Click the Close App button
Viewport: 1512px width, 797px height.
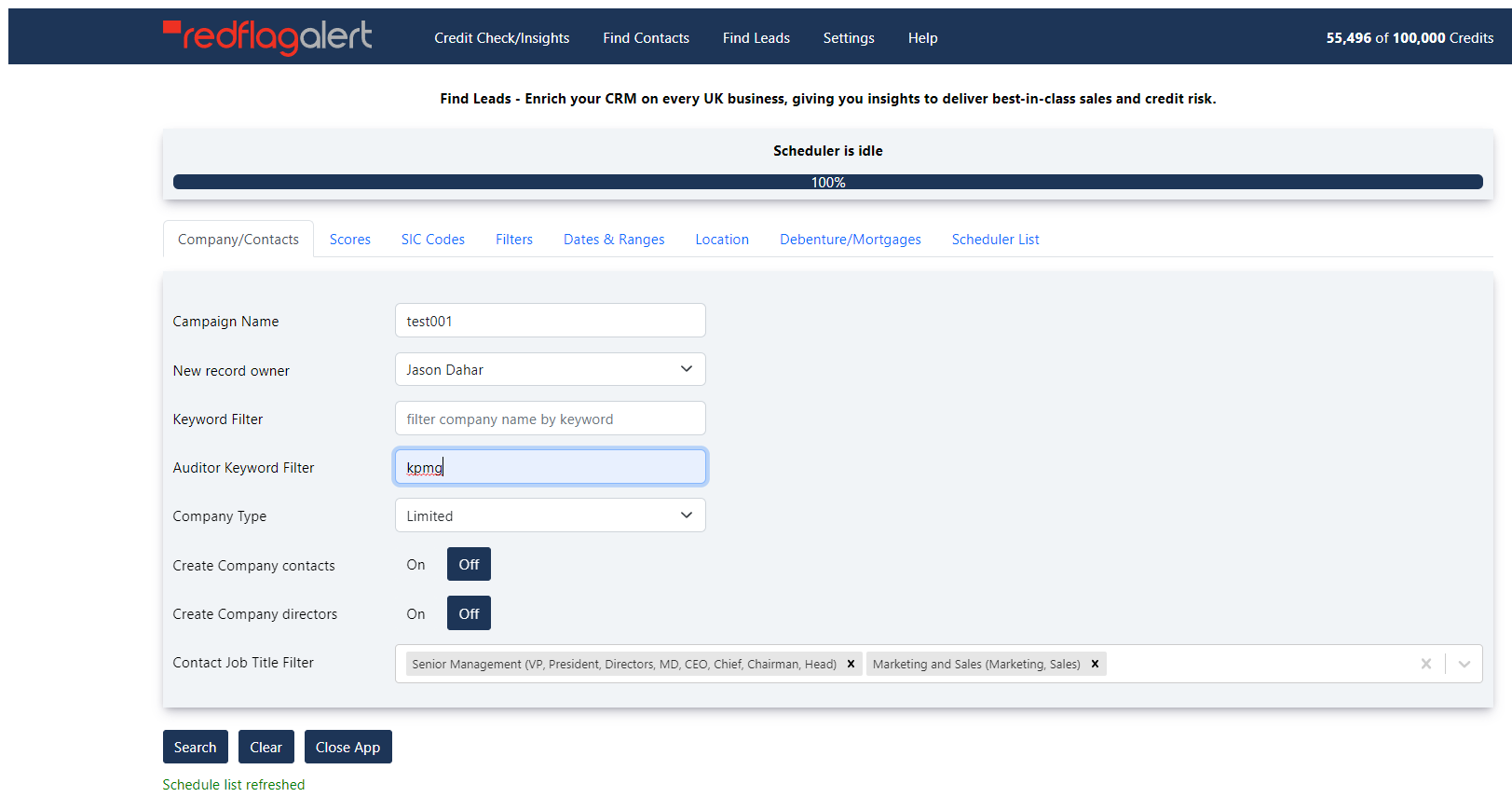[x=347, y=747]
